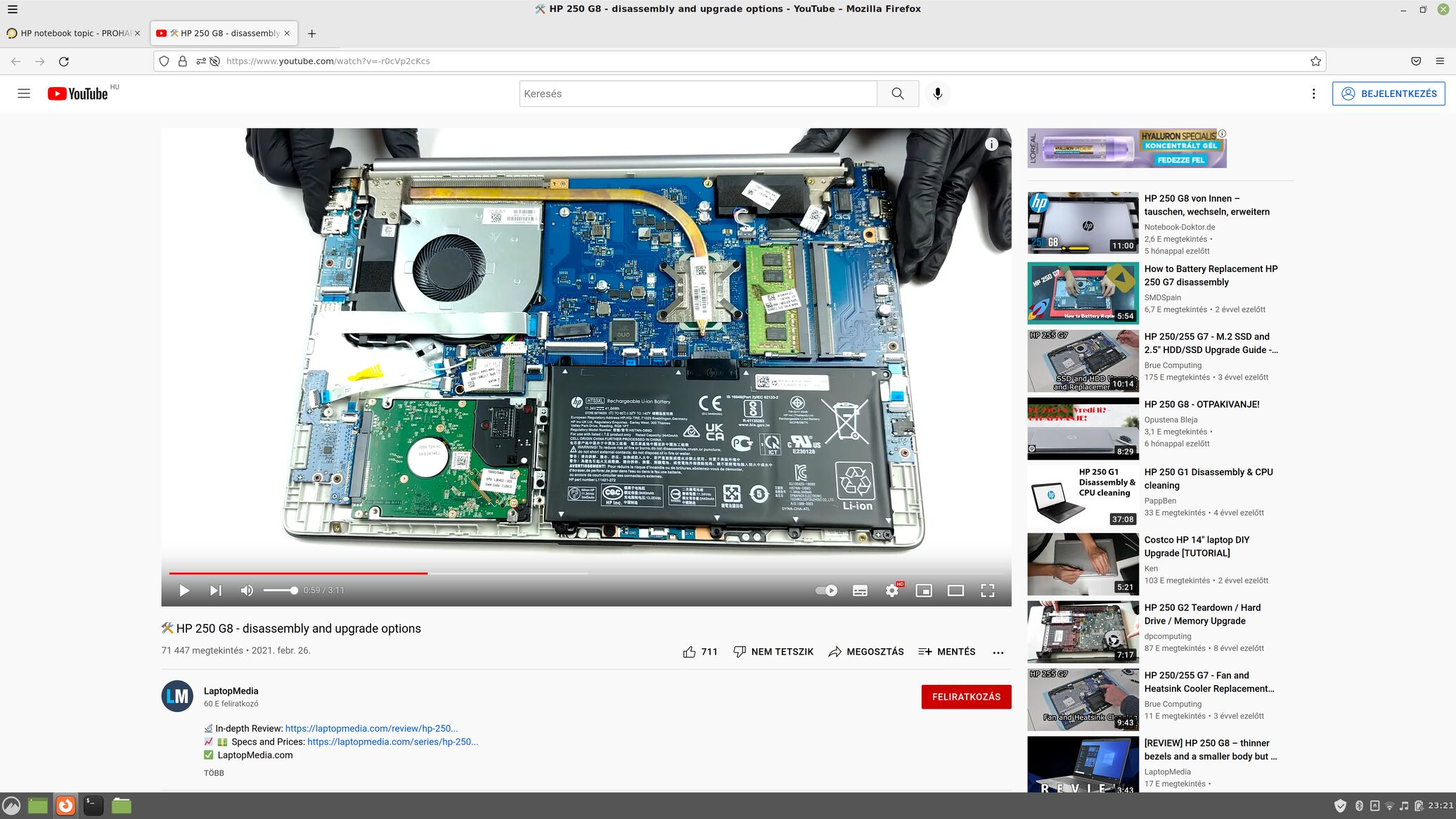Viewport: 1456px width, 819px height.
Task: Open a new browser tab
Action: point(311,33)
